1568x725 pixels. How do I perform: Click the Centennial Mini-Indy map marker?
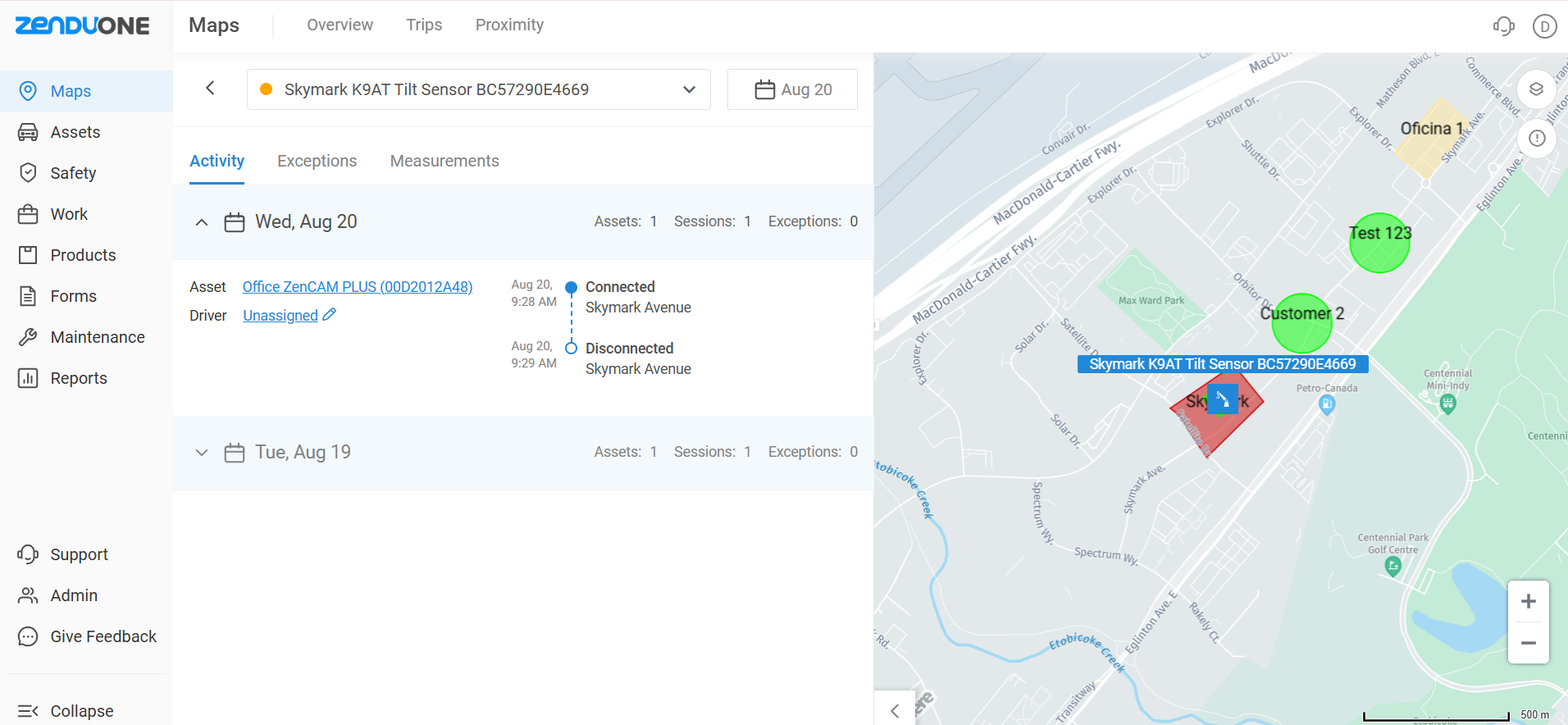[x=1448, y=403]
